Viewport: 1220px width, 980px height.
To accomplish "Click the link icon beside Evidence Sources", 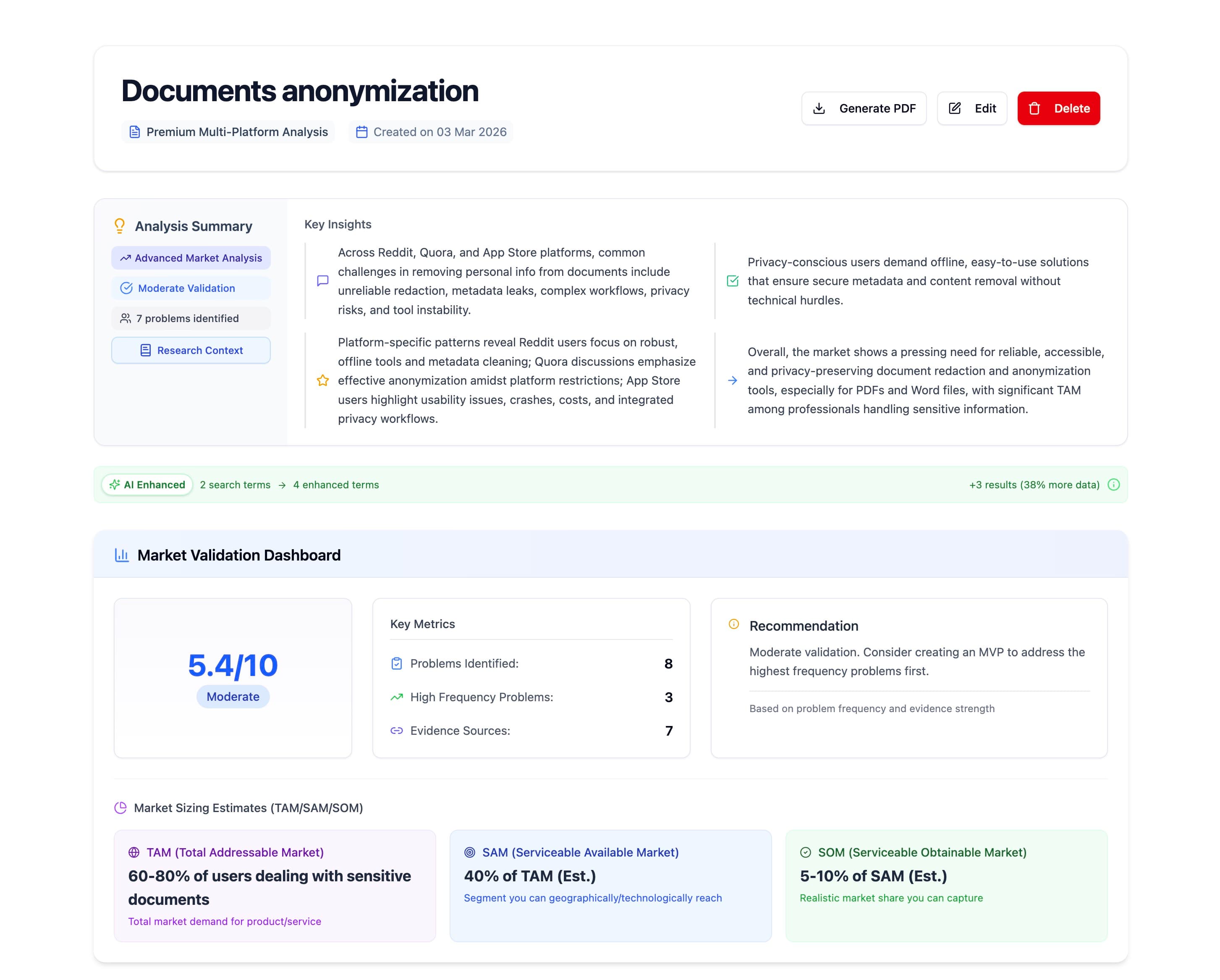I will (397, 731).
